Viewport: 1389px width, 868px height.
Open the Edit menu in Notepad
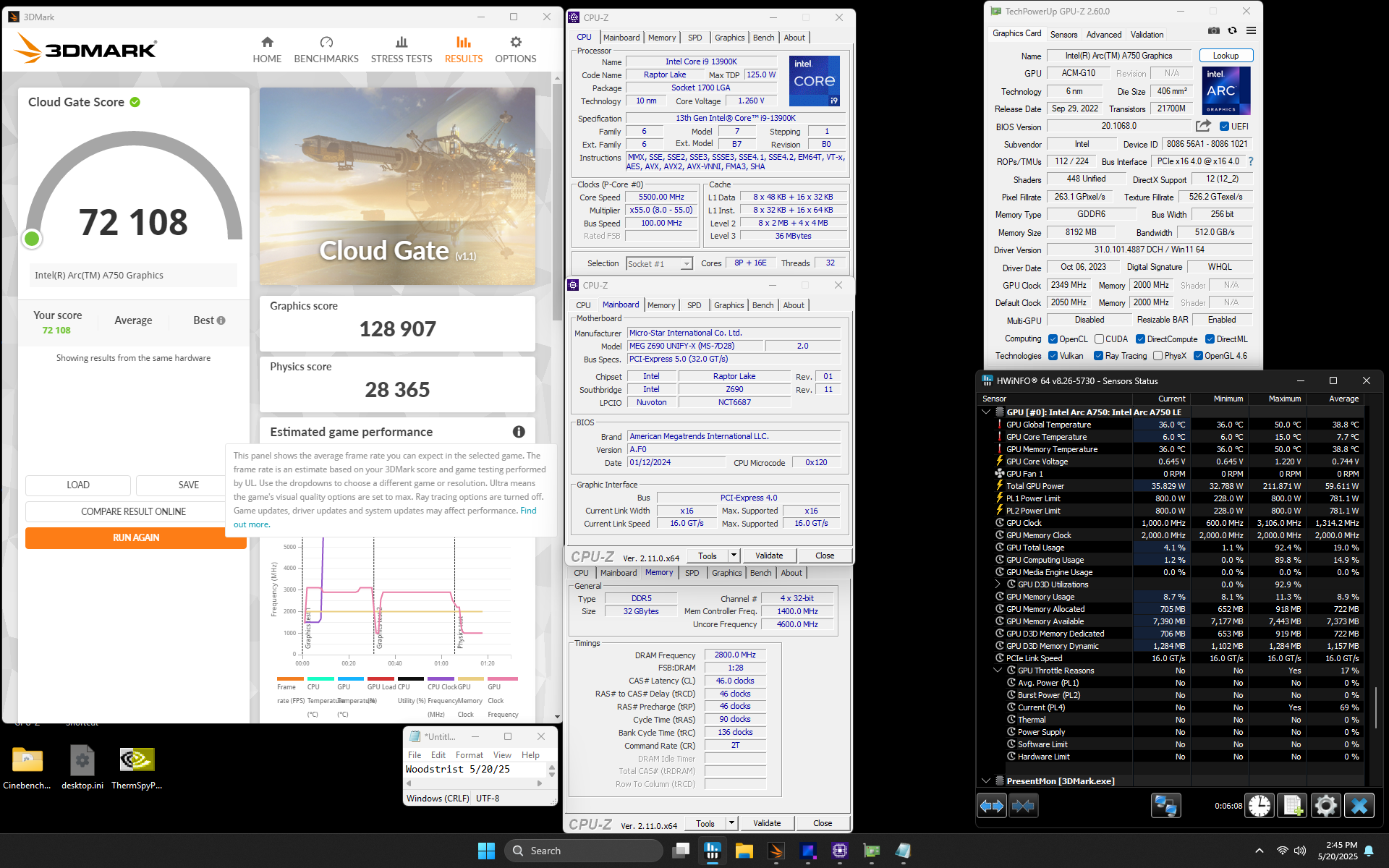click(438, 755)
